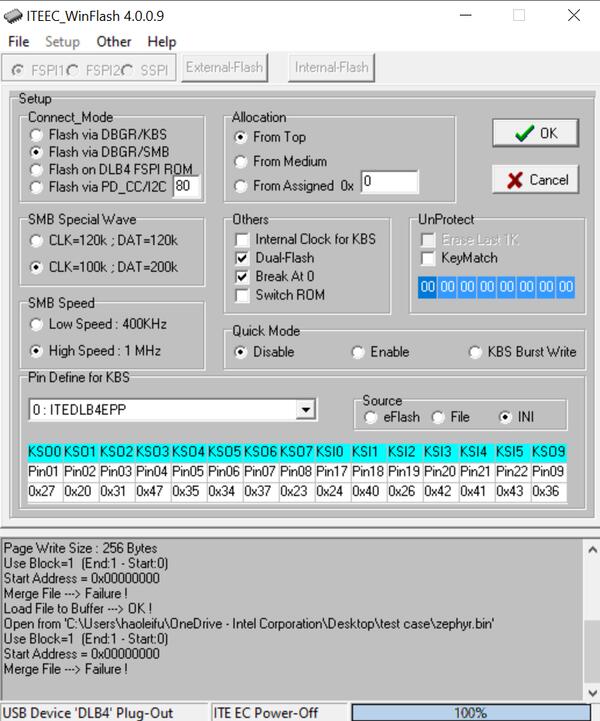This screenshot has width=600, height=721.
Task: Select the From Medium allocation option
Action: 240,161
